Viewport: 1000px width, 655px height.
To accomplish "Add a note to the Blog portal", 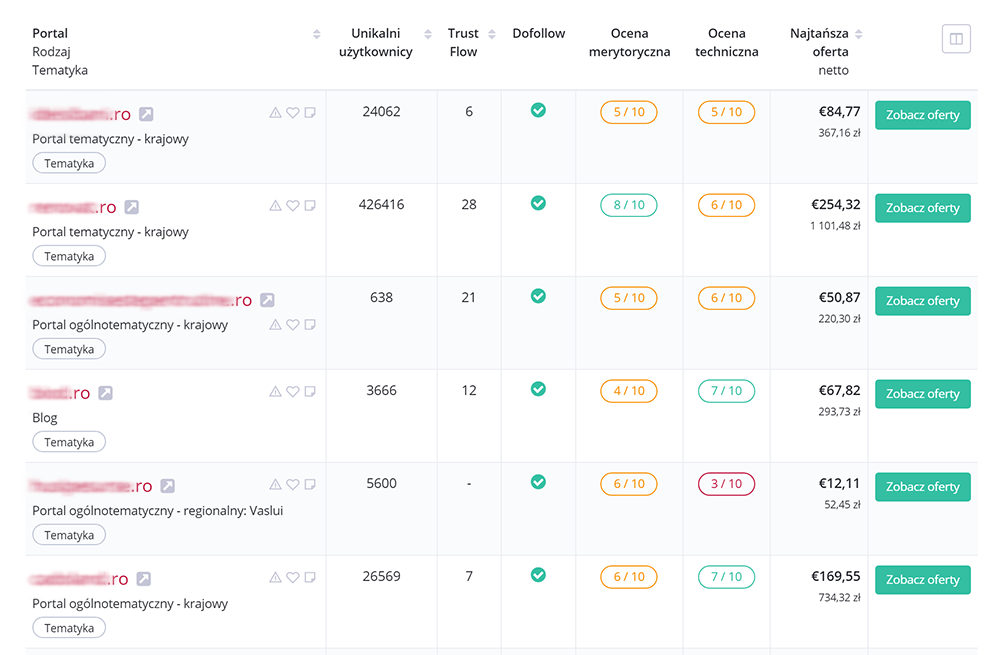I will tap(310, 392).
